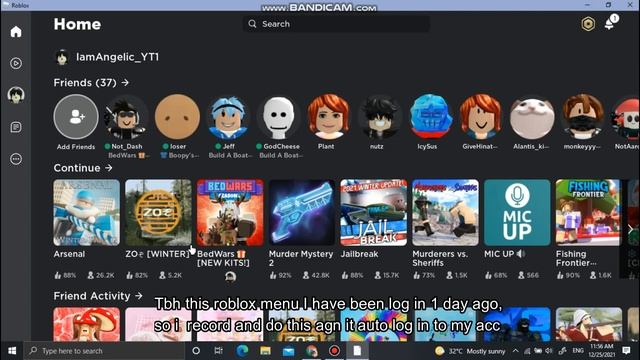Open friend Plant avatar
The width and height of the screenshot is (640, 360).
click(329, 117)
